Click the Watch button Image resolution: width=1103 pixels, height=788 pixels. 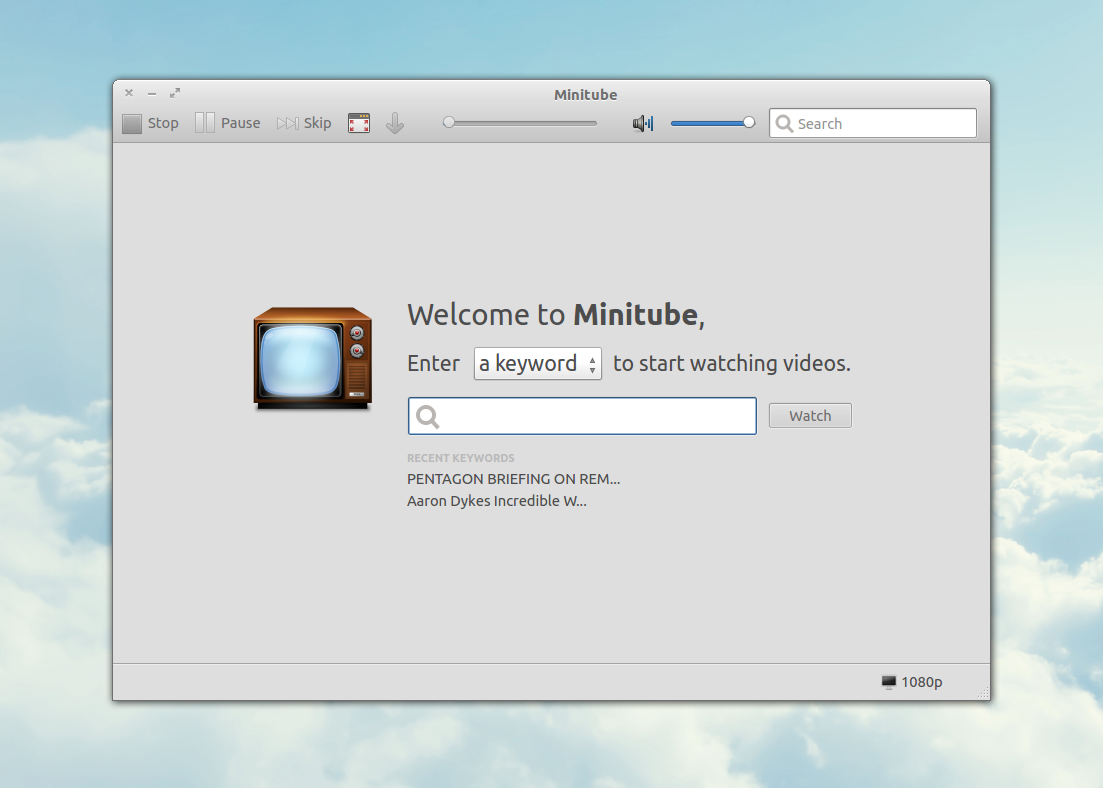pyautogui.click(x=810, y=416)
